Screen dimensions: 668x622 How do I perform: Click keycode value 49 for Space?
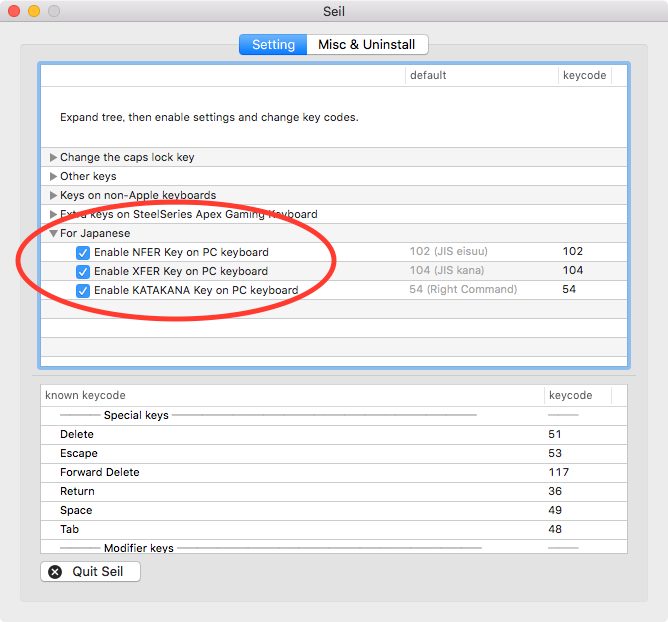coord(555,510)
